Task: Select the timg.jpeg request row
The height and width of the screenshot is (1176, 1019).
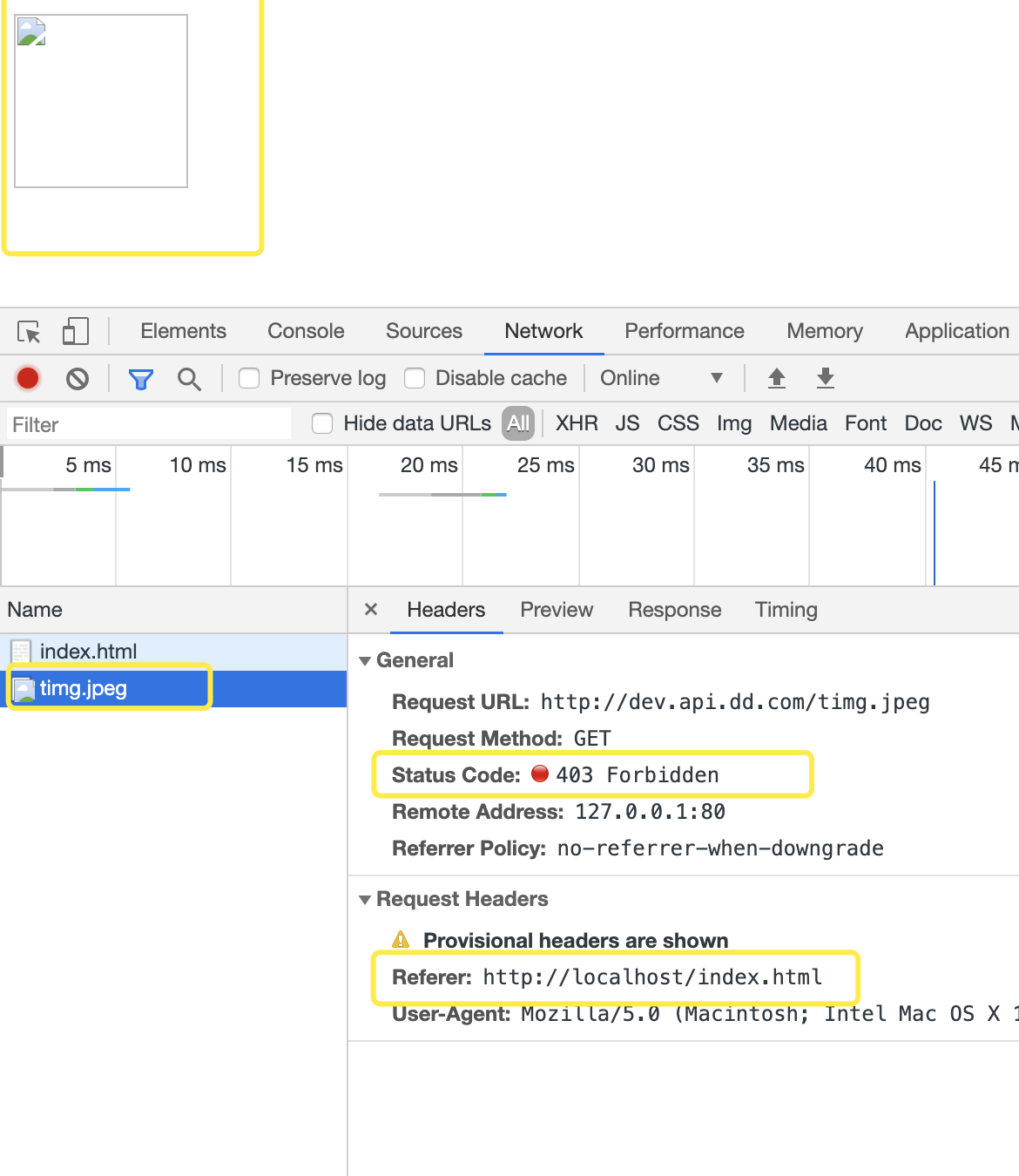Action: (x=173, y=688)
